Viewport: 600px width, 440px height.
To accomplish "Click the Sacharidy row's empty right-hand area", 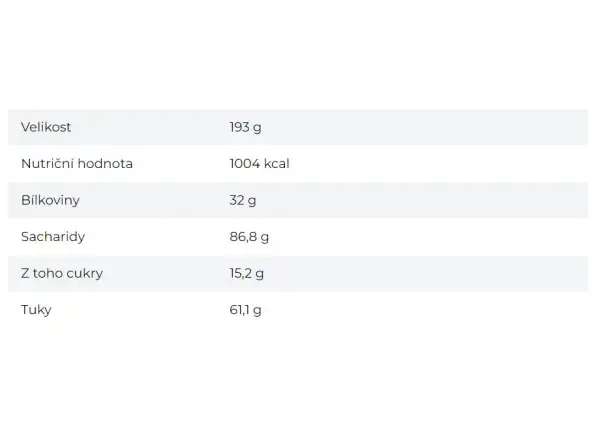I will 429,237.
